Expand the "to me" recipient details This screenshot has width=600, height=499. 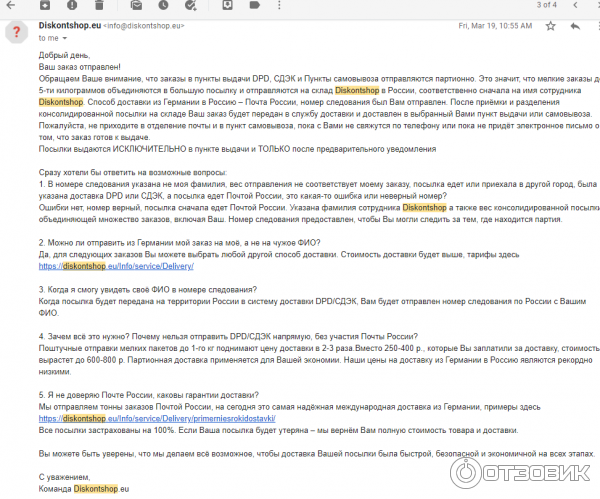tap(65, 38)
